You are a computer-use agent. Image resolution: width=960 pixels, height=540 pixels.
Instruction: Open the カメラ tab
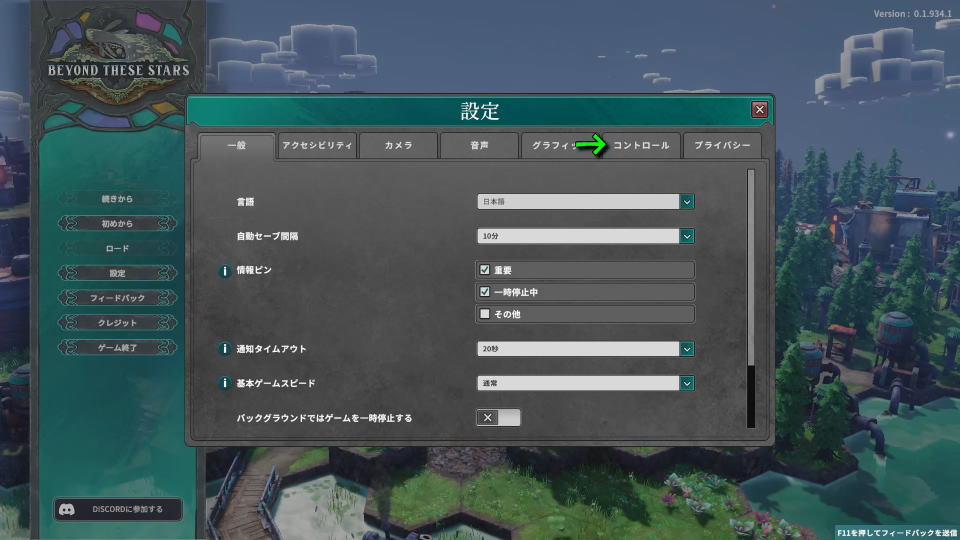pyautogui.click(x=398, y=146)
